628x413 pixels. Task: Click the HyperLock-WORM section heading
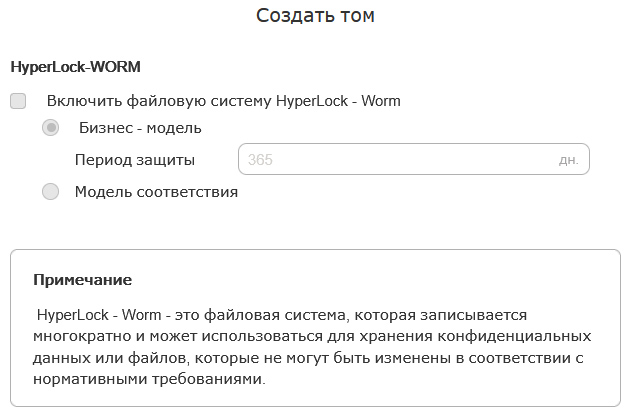75,66
